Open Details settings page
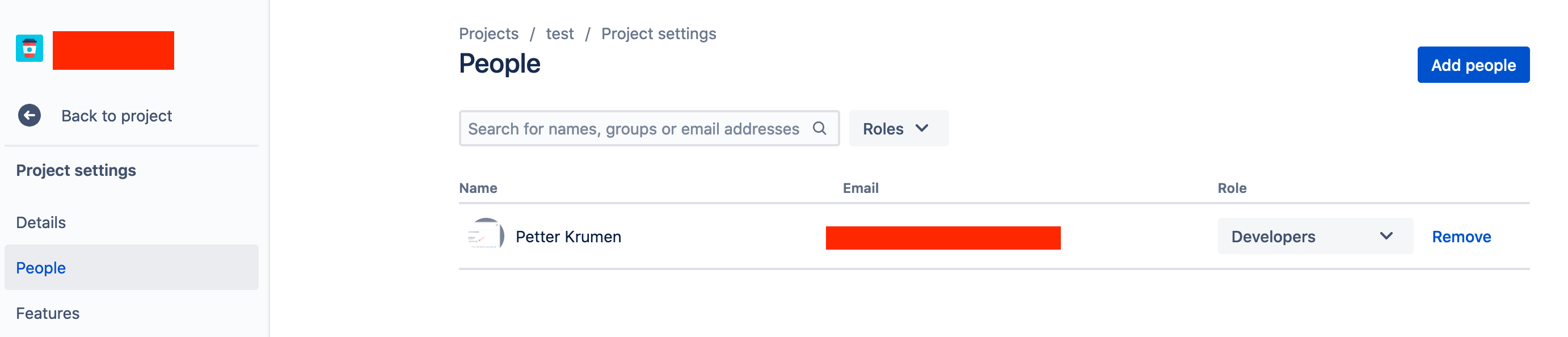1568x337 pixels. 41,222
